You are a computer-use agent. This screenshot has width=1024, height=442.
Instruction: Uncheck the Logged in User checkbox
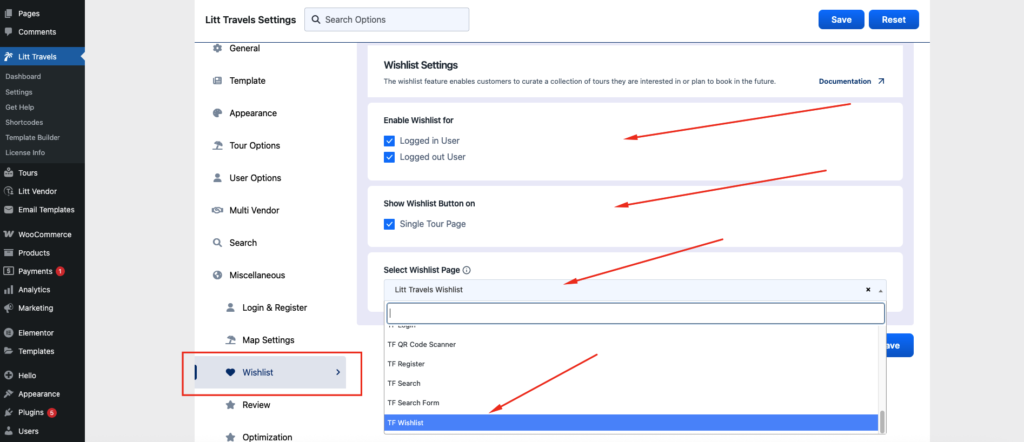390,141
